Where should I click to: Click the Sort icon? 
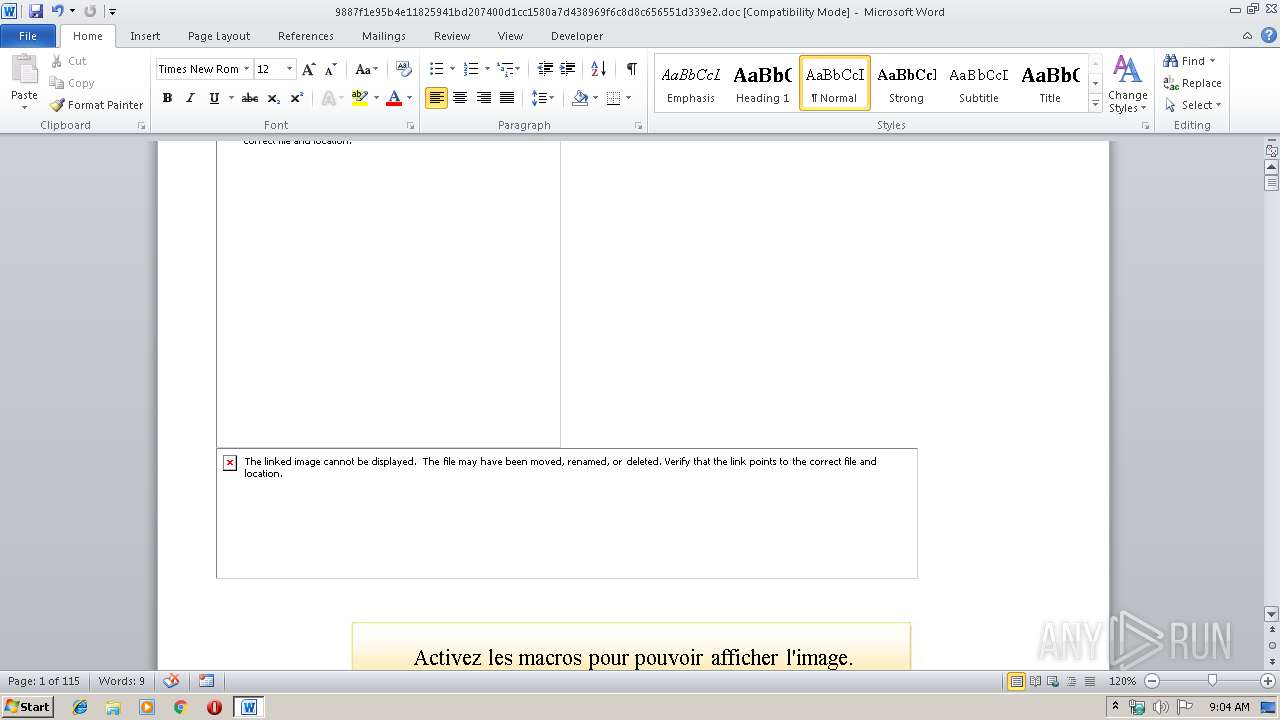(598, 69)
